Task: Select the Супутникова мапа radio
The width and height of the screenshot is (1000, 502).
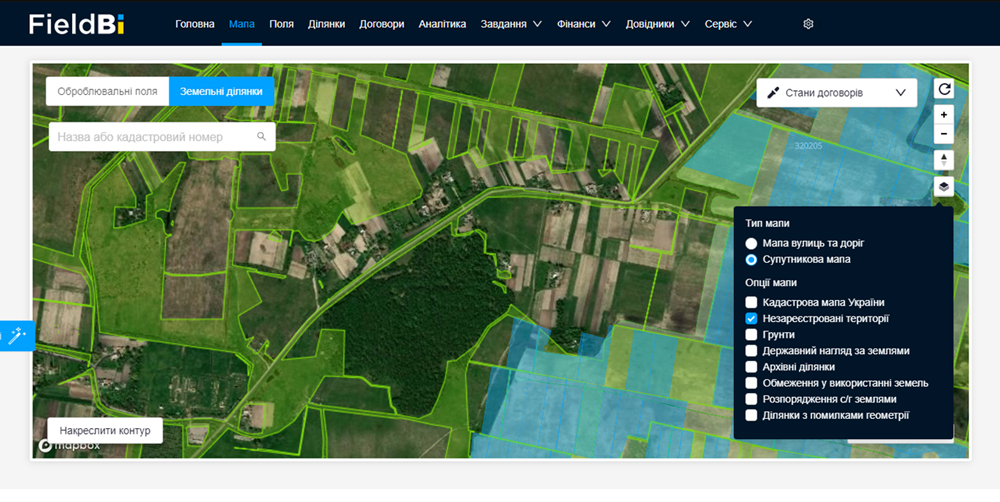Action: (x=751, y=260)
